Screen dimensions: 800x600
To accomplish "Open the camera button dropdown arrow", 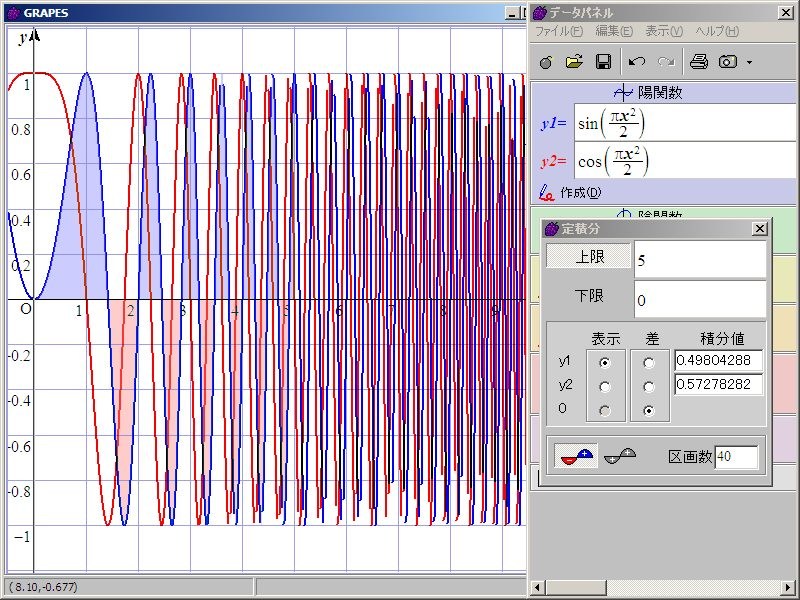I will [749, 63].
